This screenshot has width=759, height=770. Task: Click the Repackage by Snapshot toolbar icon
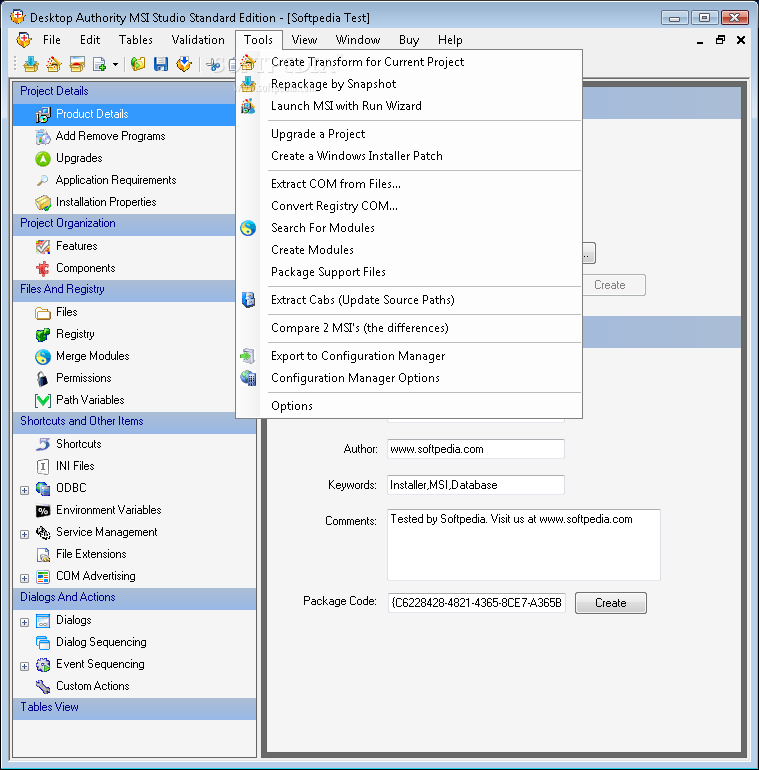pyautogui.click(x=30, y=64)
